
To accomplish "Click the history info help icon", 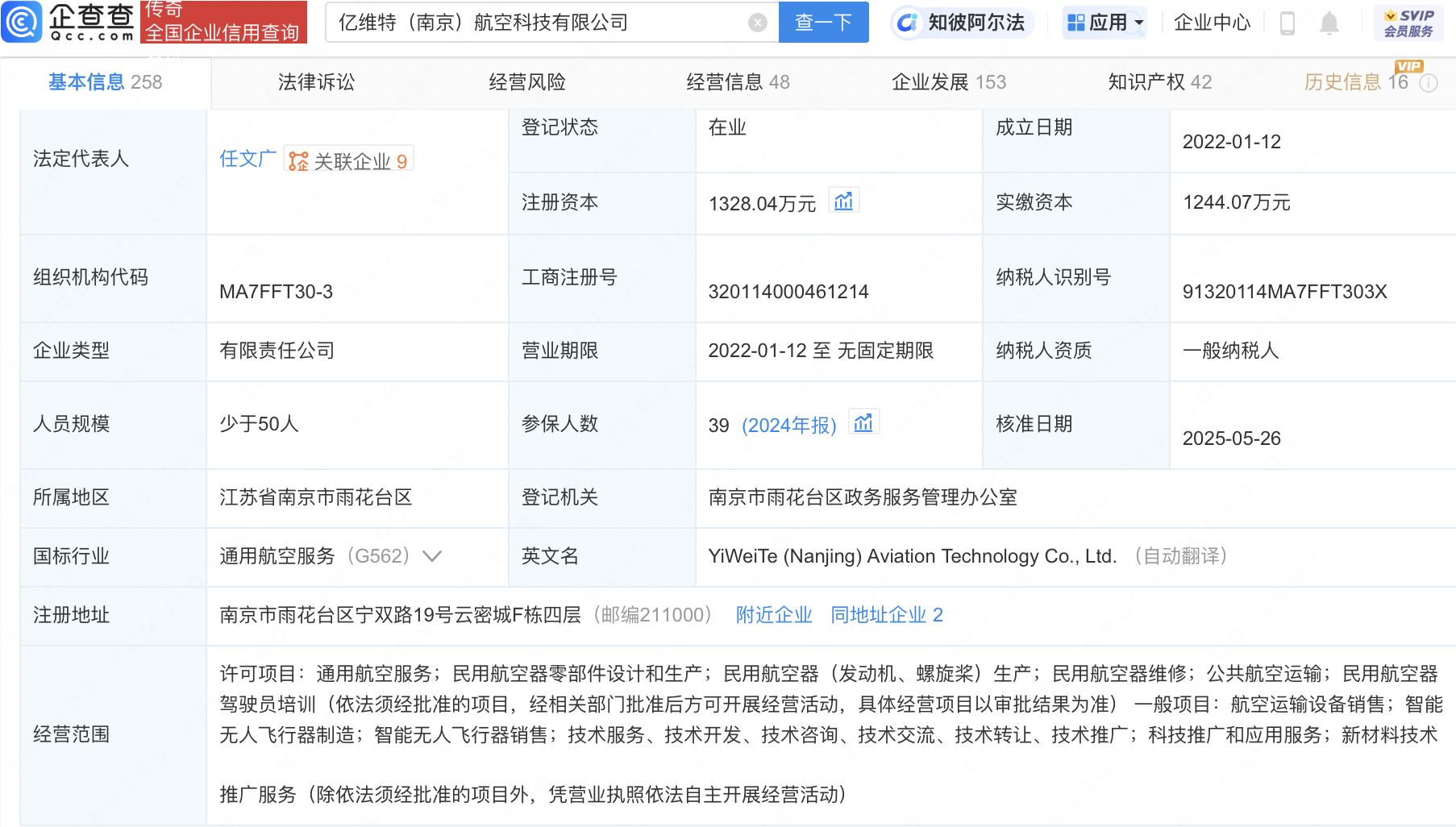I will coord(1428,83).
